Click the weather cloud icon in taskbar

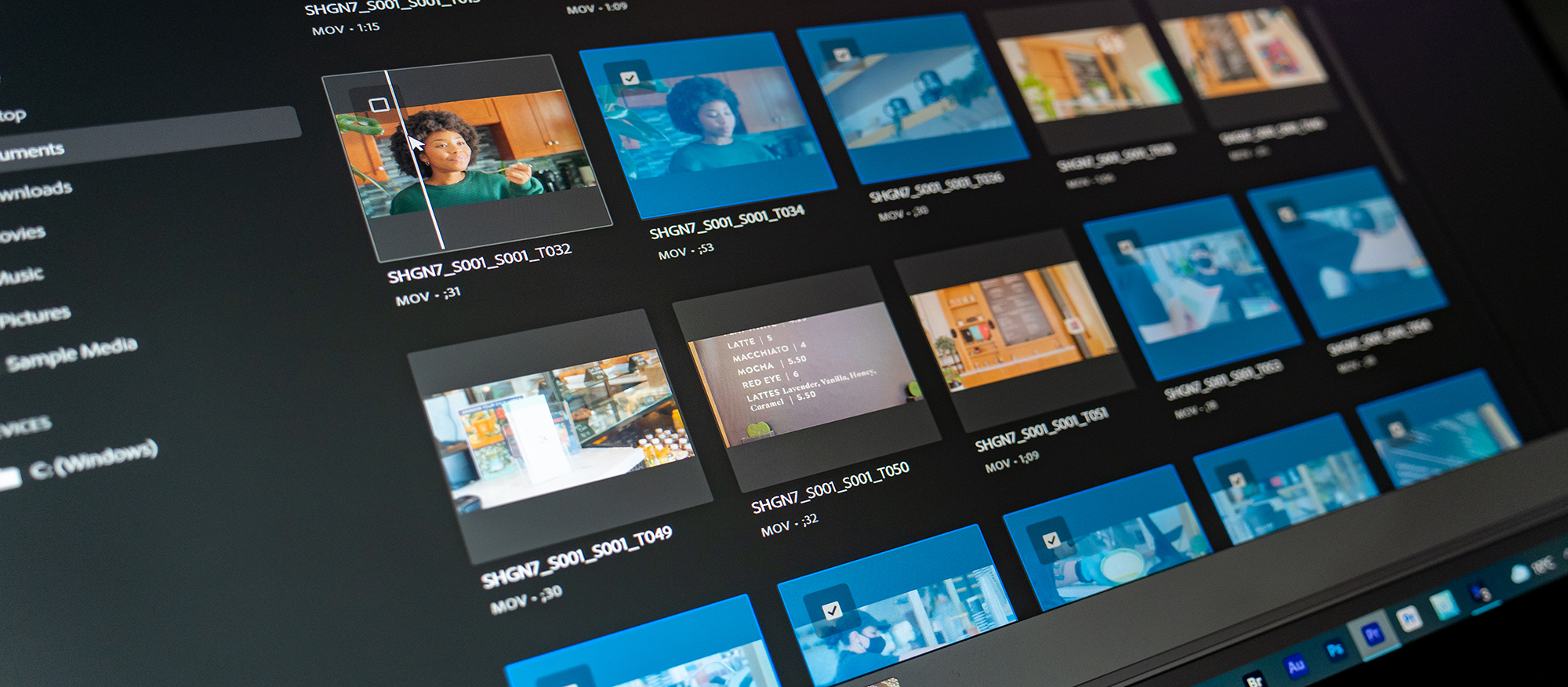(1519, 572)
